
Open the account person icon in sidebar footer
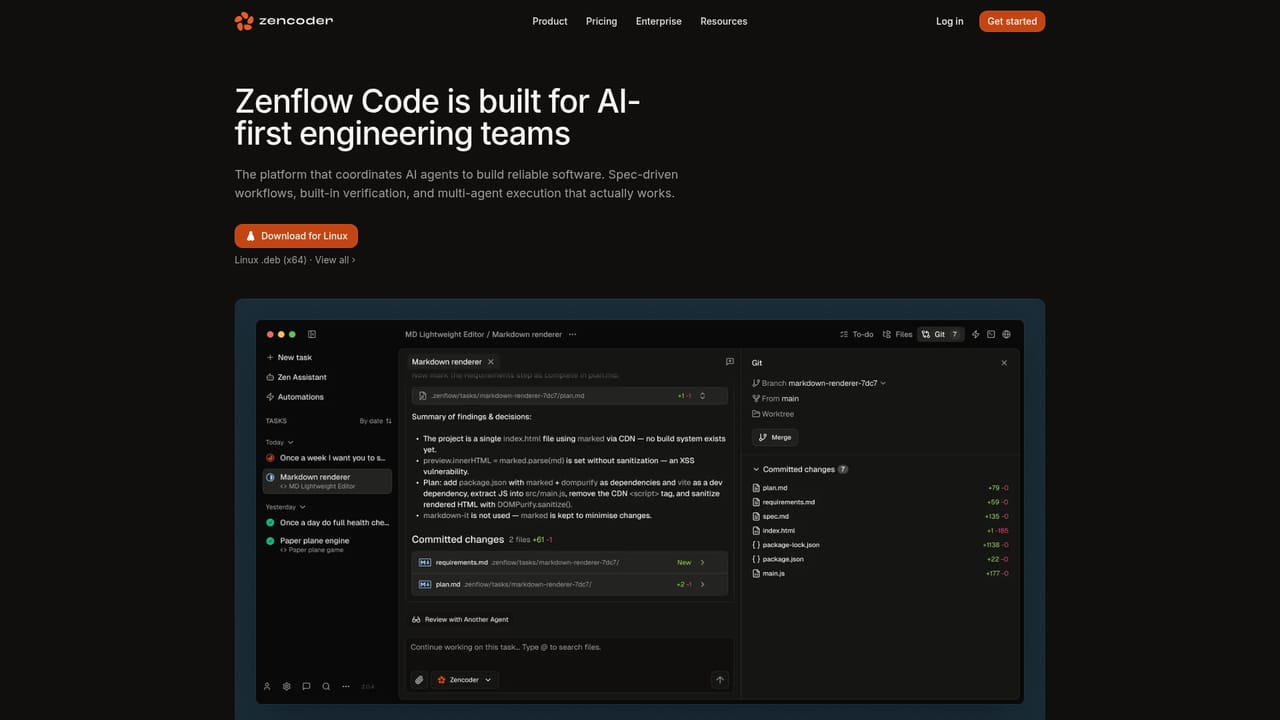click(x=267, y=686)
